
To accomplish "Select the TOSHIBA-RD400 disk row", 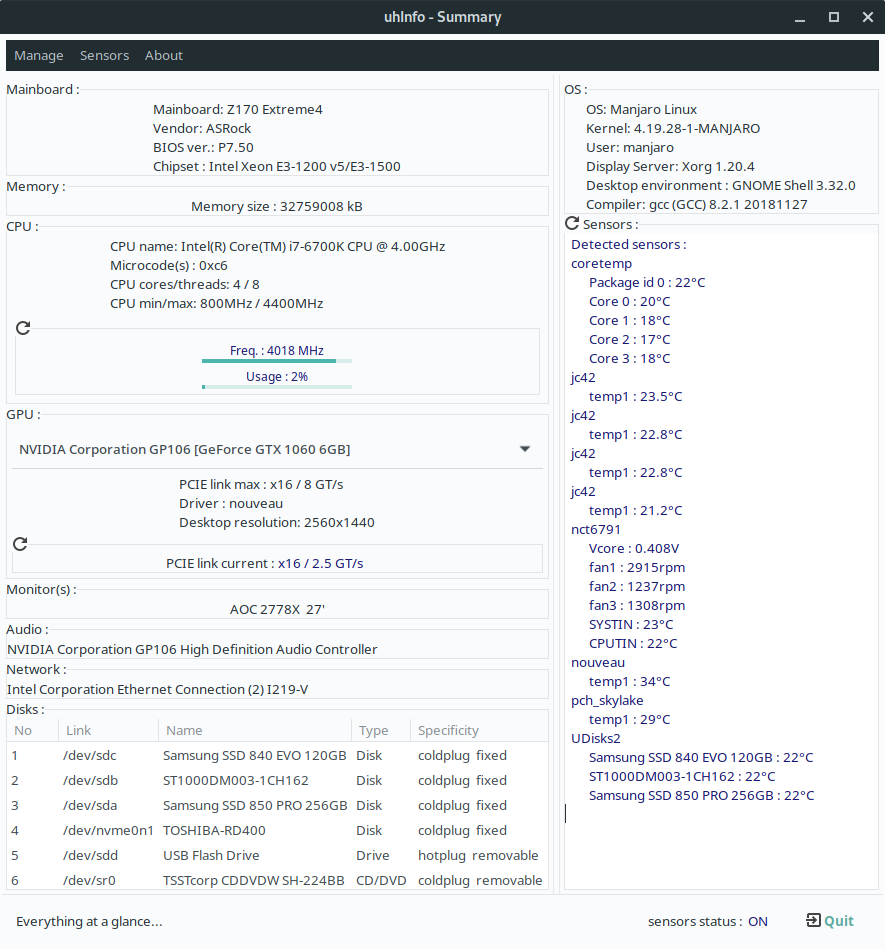I will pos(277,830).
